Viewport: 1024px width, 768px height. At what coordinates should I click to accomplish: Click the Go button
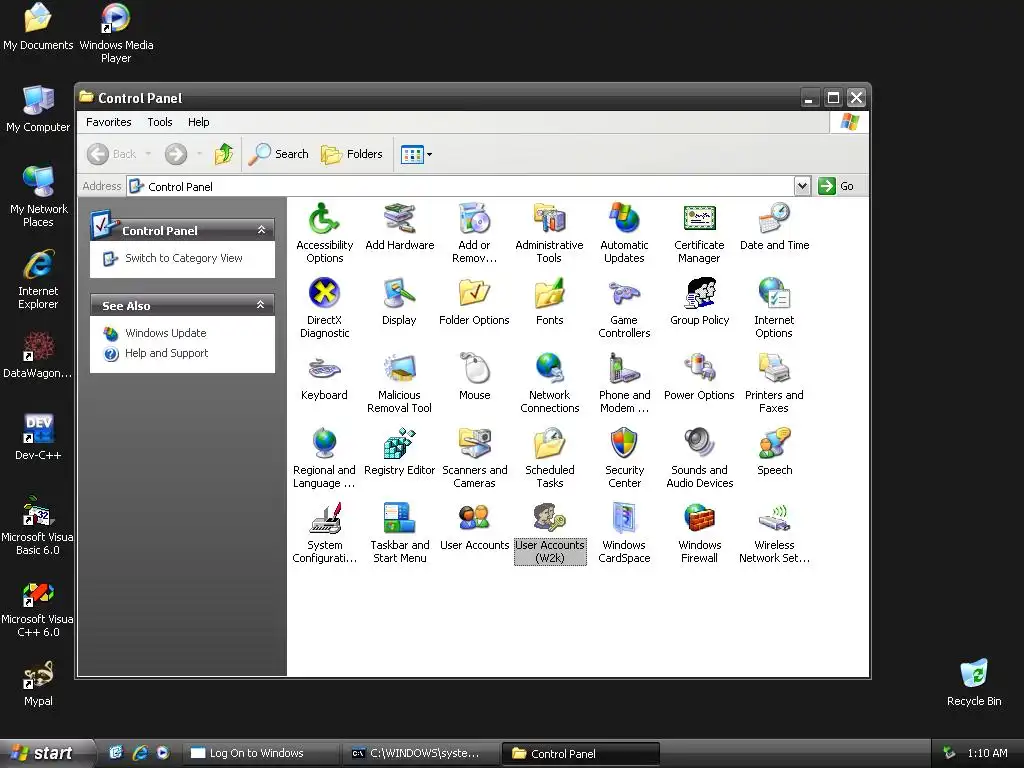pyautogui.click(x=837, y=186)
